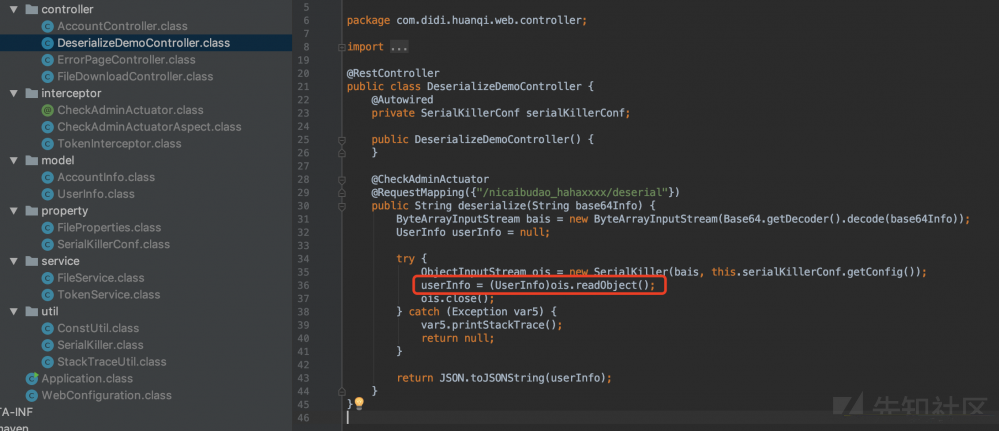Image resolution: width=999 pixels, height=431 pixels.
Task: Click the class icon beside ErrorPageController.class
Action: [x=47, y=60]
